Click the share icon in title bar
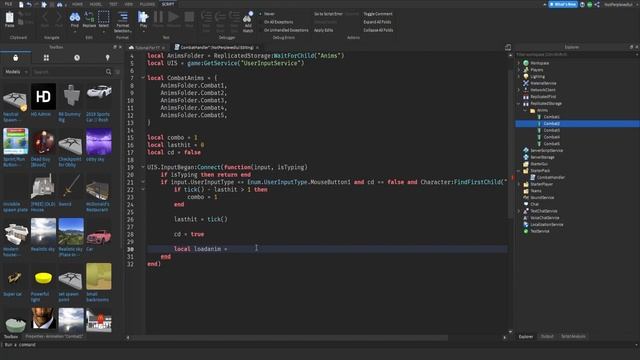Image resolution: width=640 pixels, height=360 pixels. (x=597, y=4)
